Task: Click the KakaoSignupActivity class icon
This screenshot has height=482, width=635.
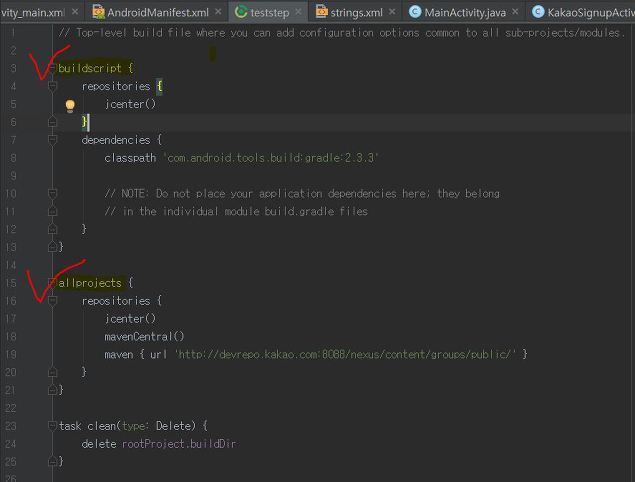Action: point(538,12)
